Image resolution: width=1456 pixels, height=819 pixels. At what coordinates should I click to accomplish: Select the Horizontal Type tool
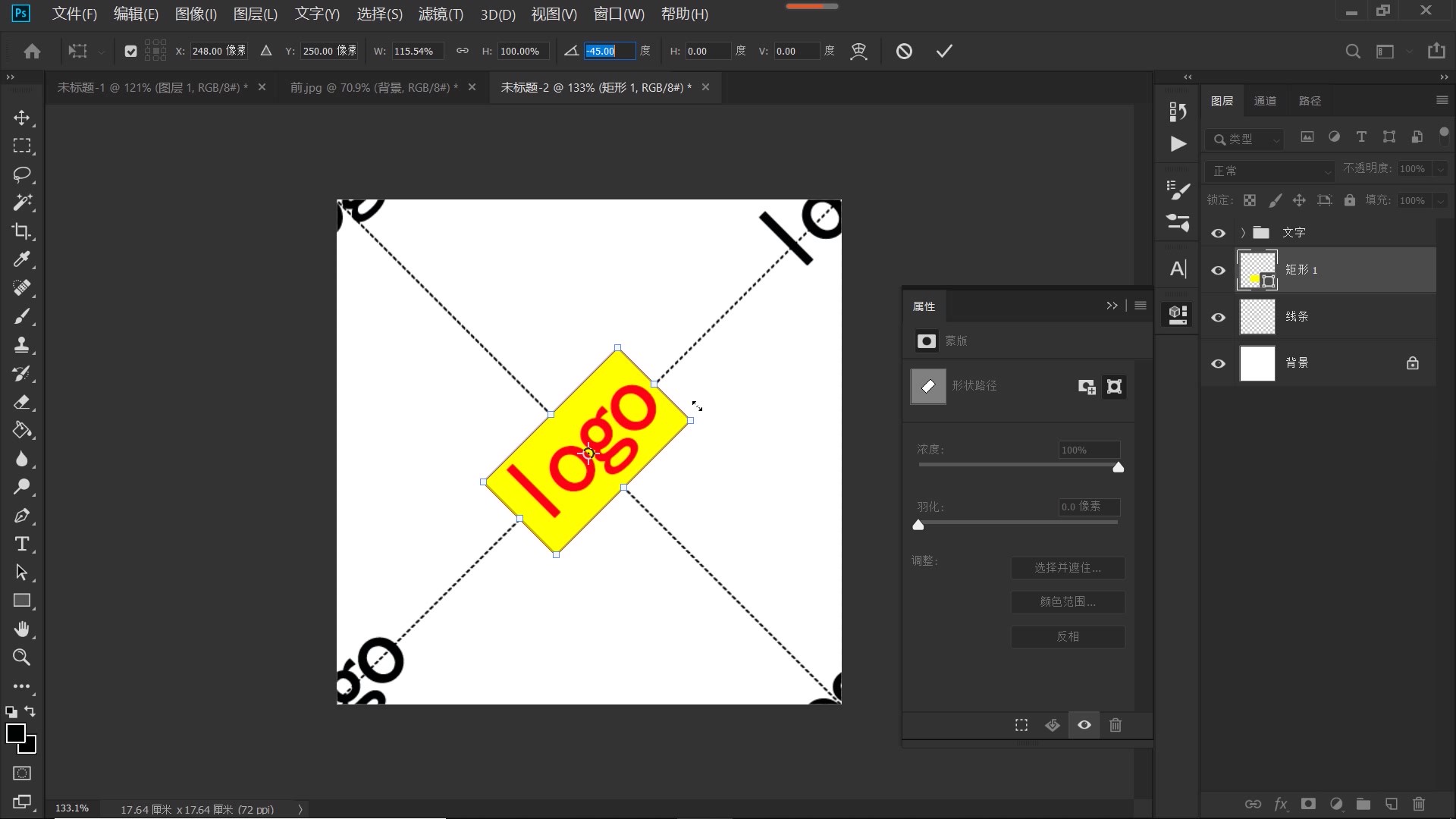(22, 544)
